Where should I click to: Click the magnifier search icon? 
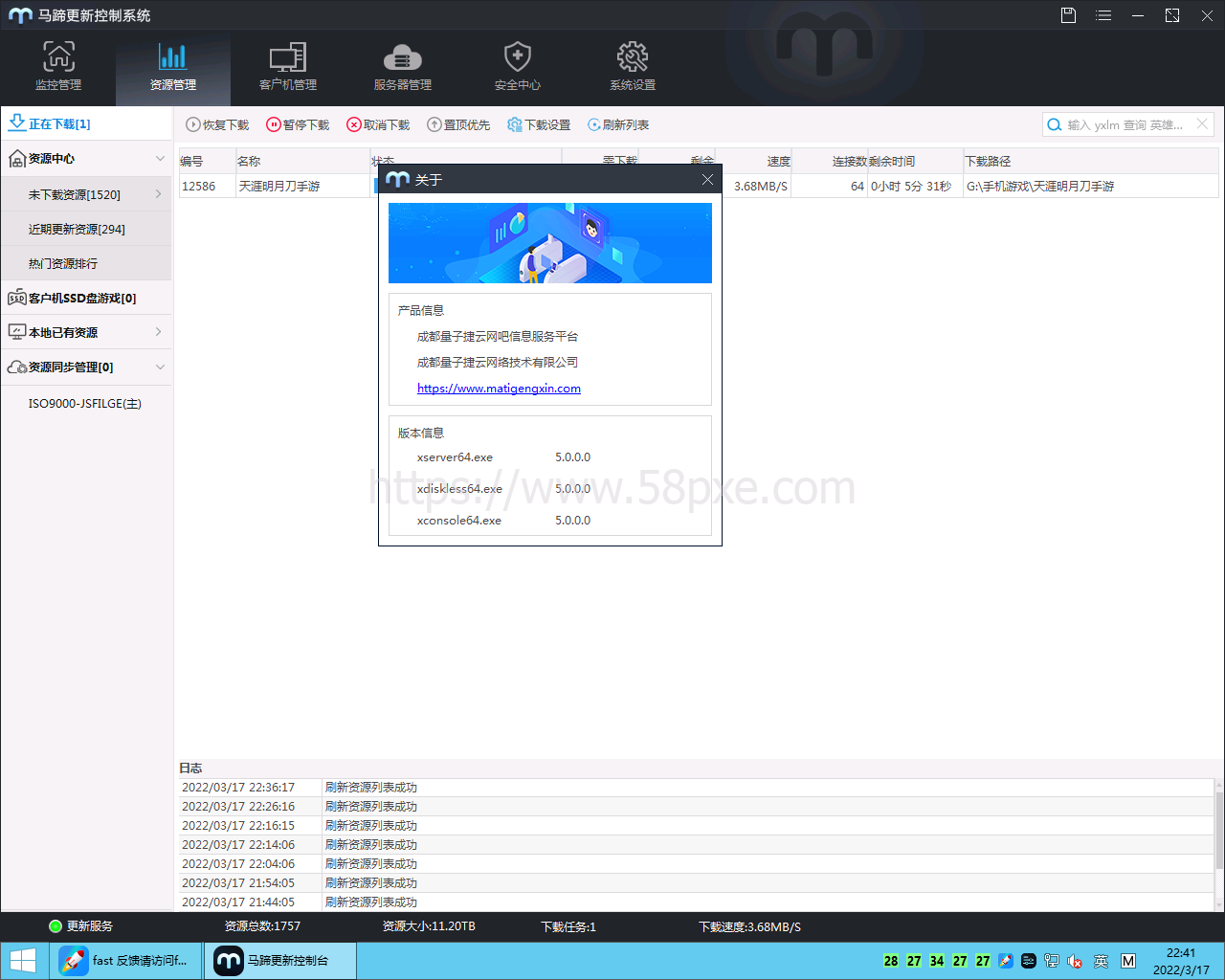tap(1054, 124)
